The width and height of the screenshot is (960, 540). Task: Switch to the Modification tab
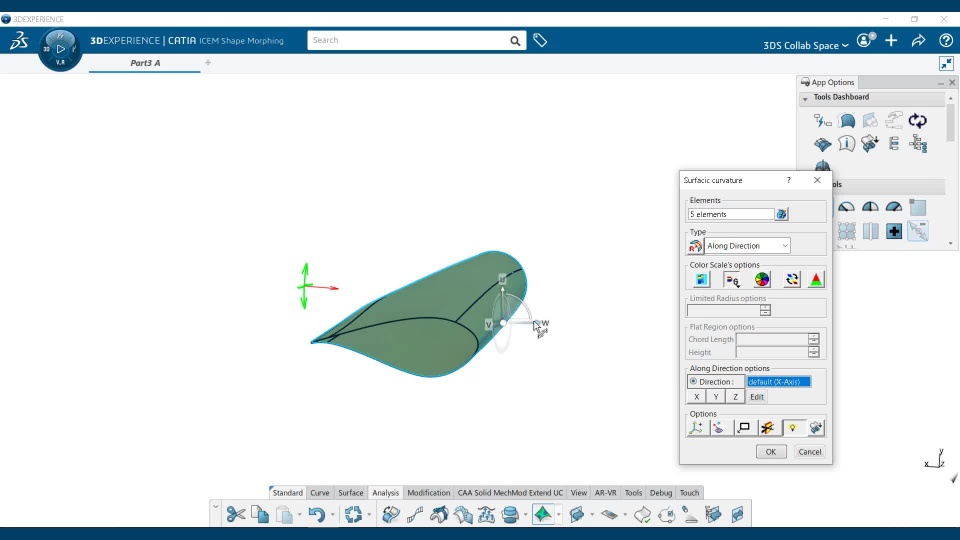point(429,493)
